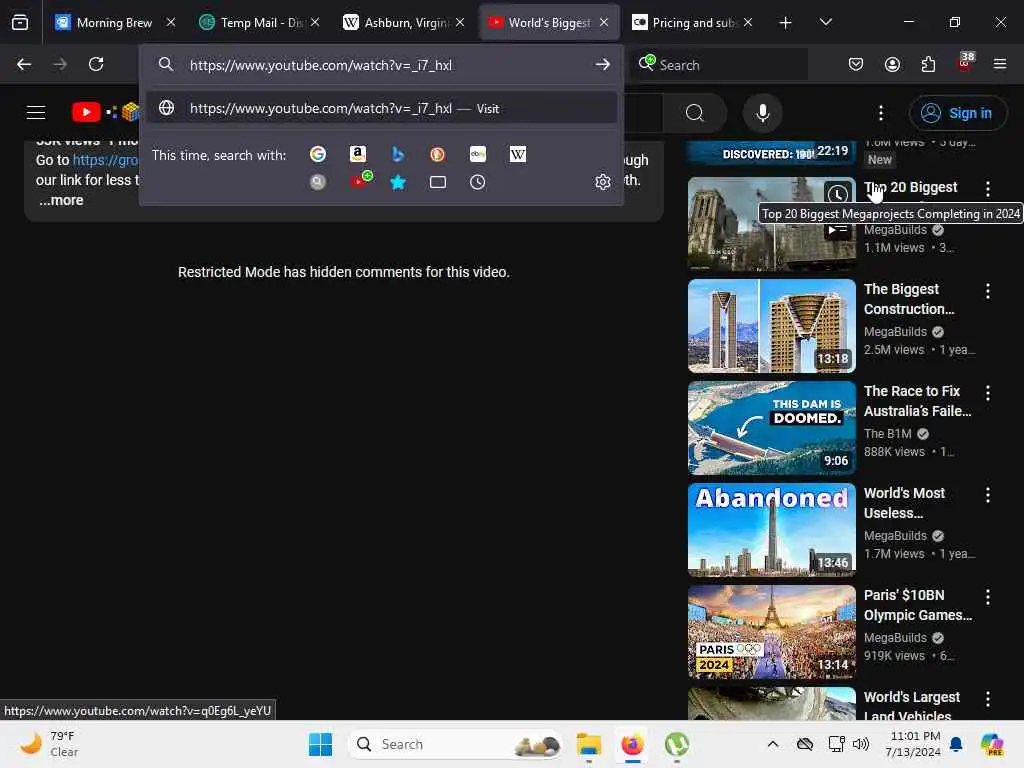The image size is (1024, 768).
Task: Switch to the Morning Brew tab
Action: coord(115,23)
